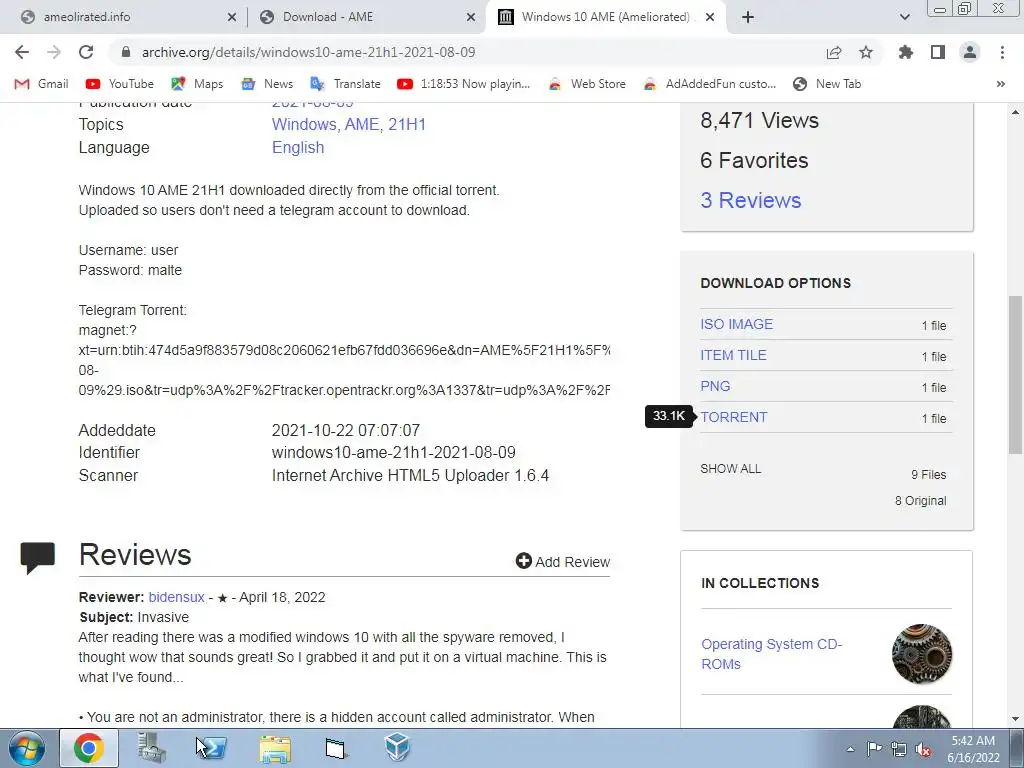Screen dimensions: 1024x768
Task: Download the TORRENT file
Action: click(x=734, y=417)
